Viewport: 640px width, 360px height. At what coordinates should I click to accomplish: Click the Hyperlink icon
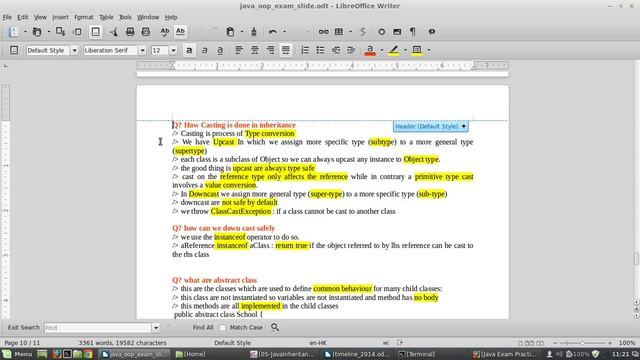coord(324,32)
